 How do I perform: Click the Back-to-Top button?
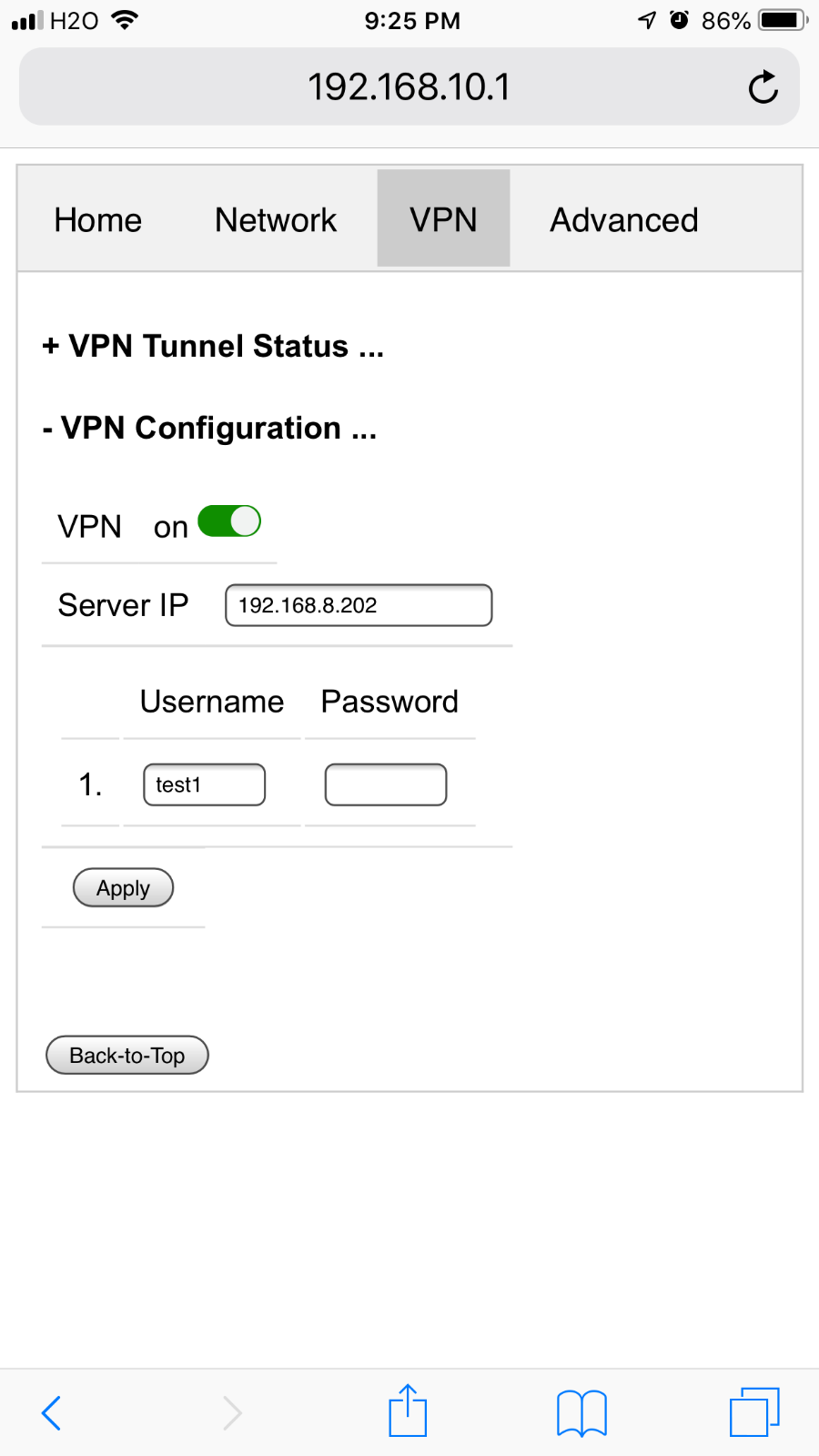[x=127, y=1055]
